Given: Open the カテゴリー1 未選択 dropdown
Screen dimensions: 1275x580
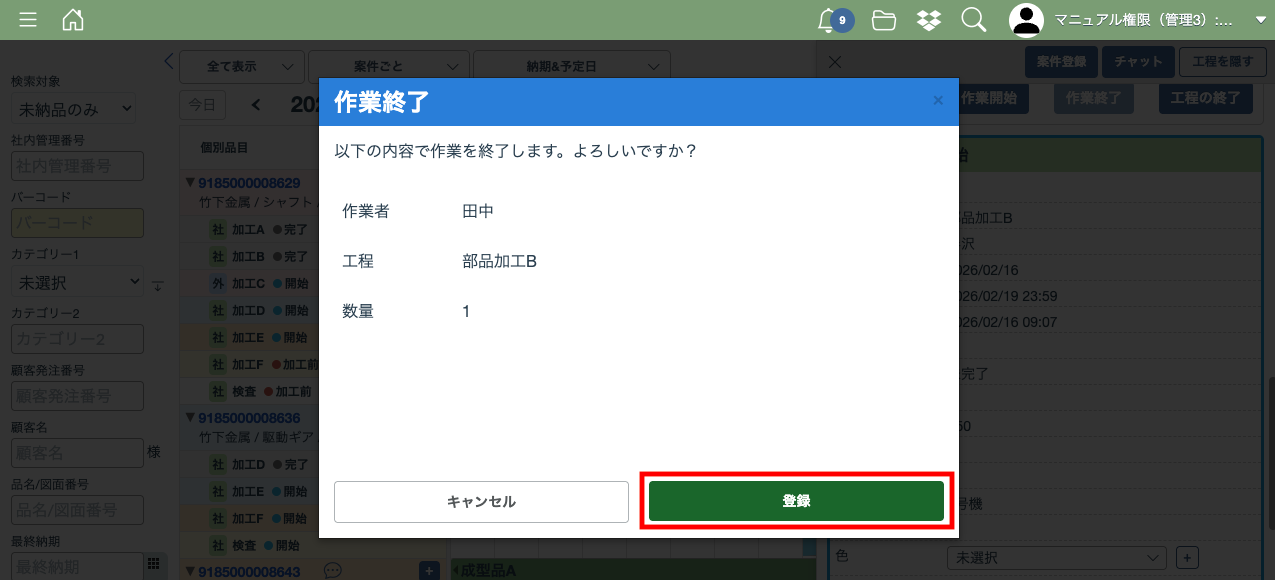Looking at the screenshot, I should [77, 283].
